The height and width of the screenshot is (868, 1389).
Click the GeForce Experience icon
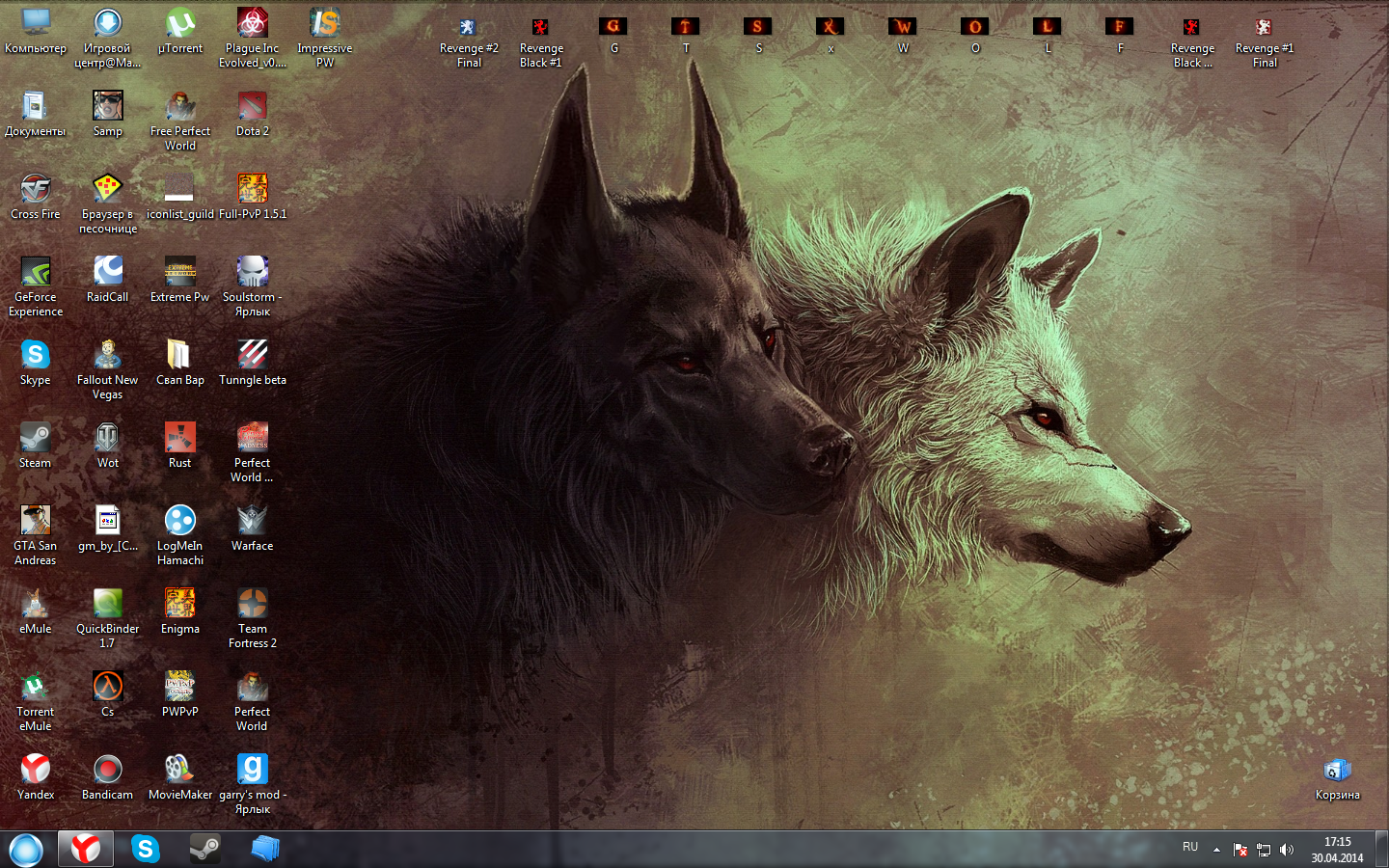tap(36, 285)
